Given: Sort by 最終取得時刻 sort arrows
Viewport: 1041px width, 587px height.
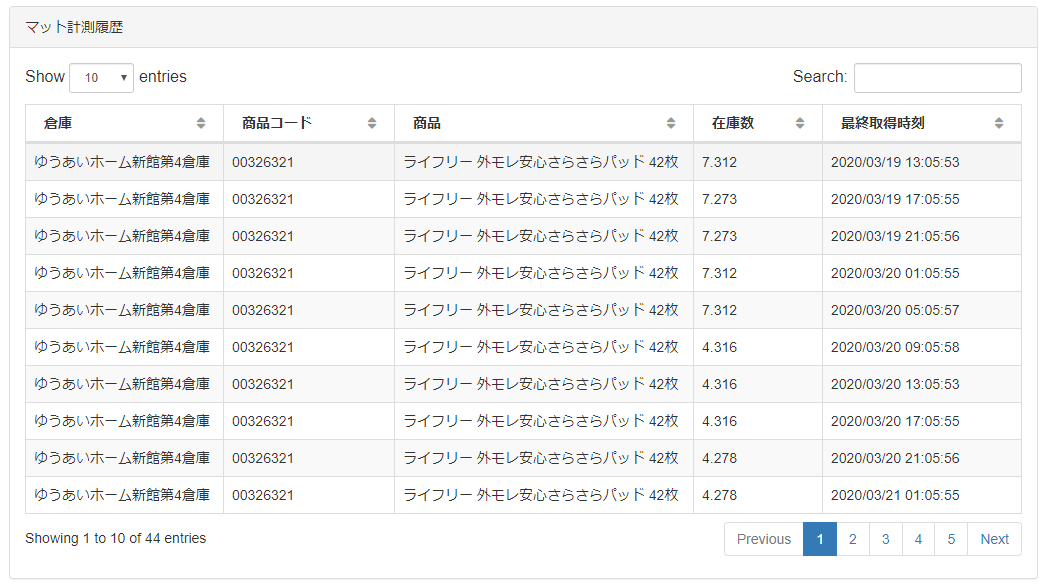Looking at the screenshot, I should (x=999, y=123).
